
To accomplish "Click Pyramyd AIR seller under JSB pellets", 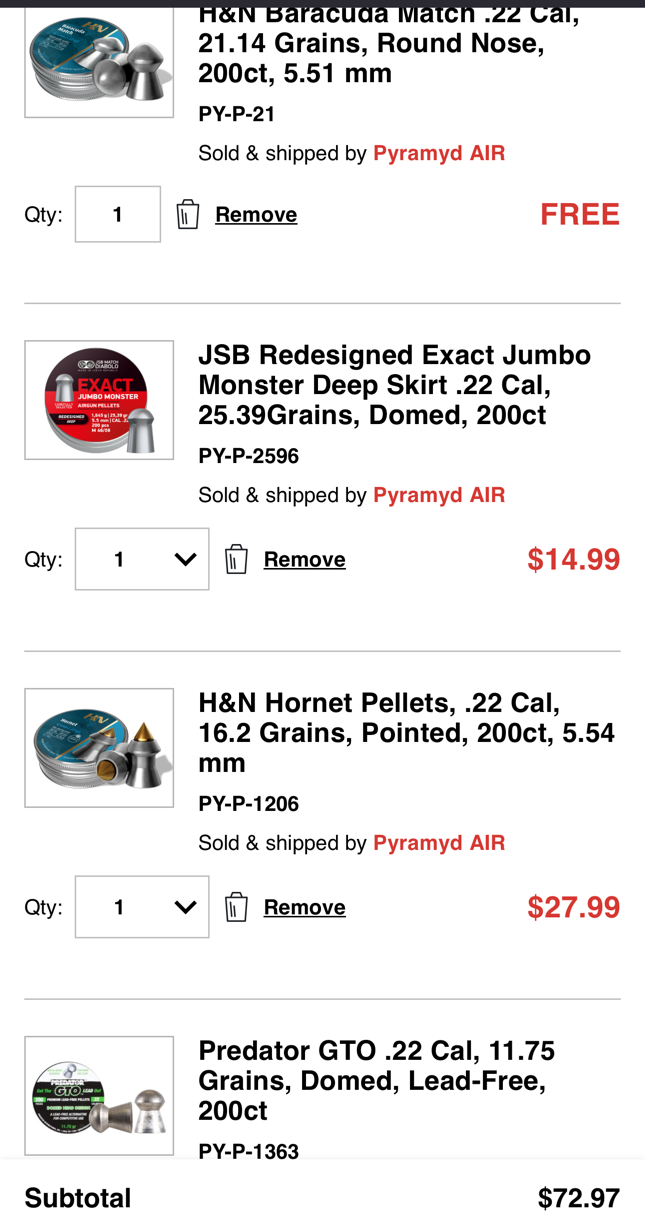I will coord(439,495).
